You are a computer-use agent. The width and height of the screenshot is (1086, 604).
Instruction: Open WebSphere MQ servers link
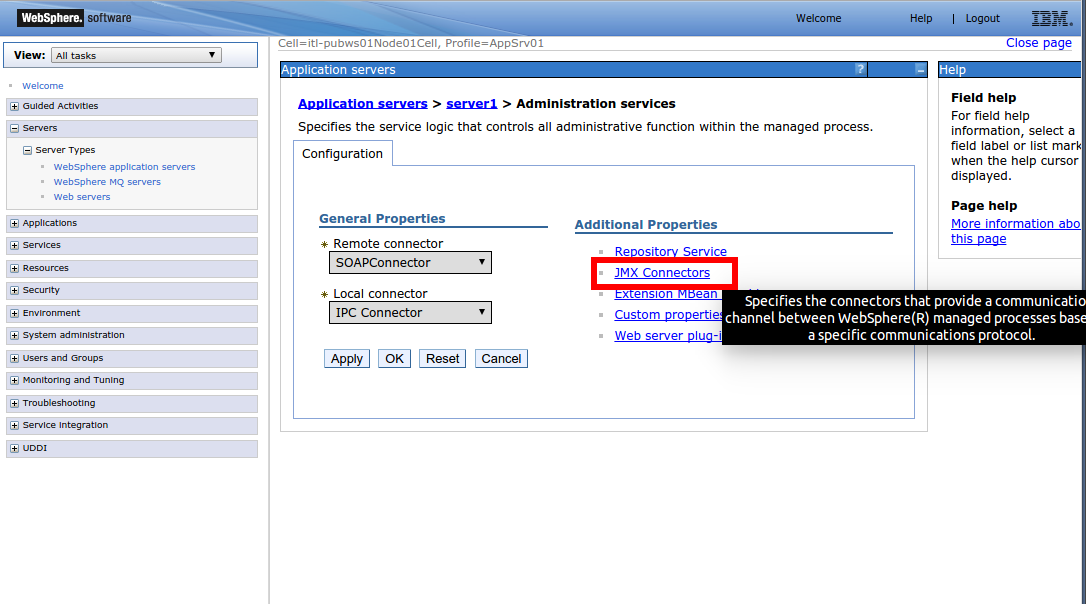107,182
